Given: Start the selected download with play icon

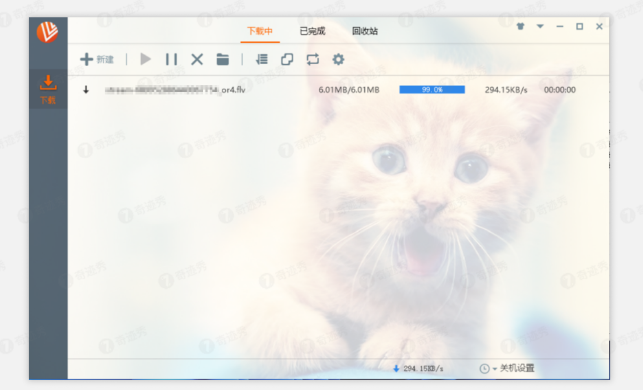Looking at the screenshot, I should (146, 59).
